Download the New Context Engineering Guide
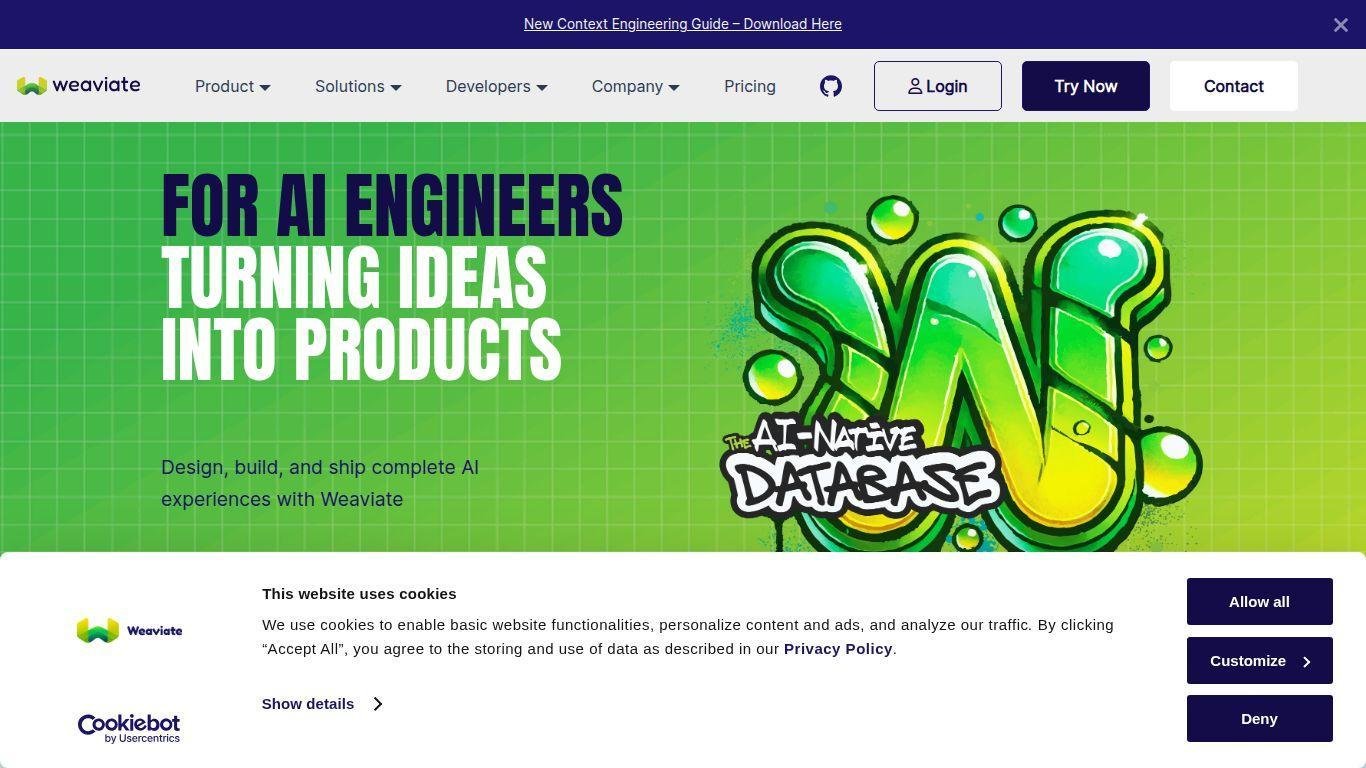Screen dimensions: 1366x768 tap(682, 24)
